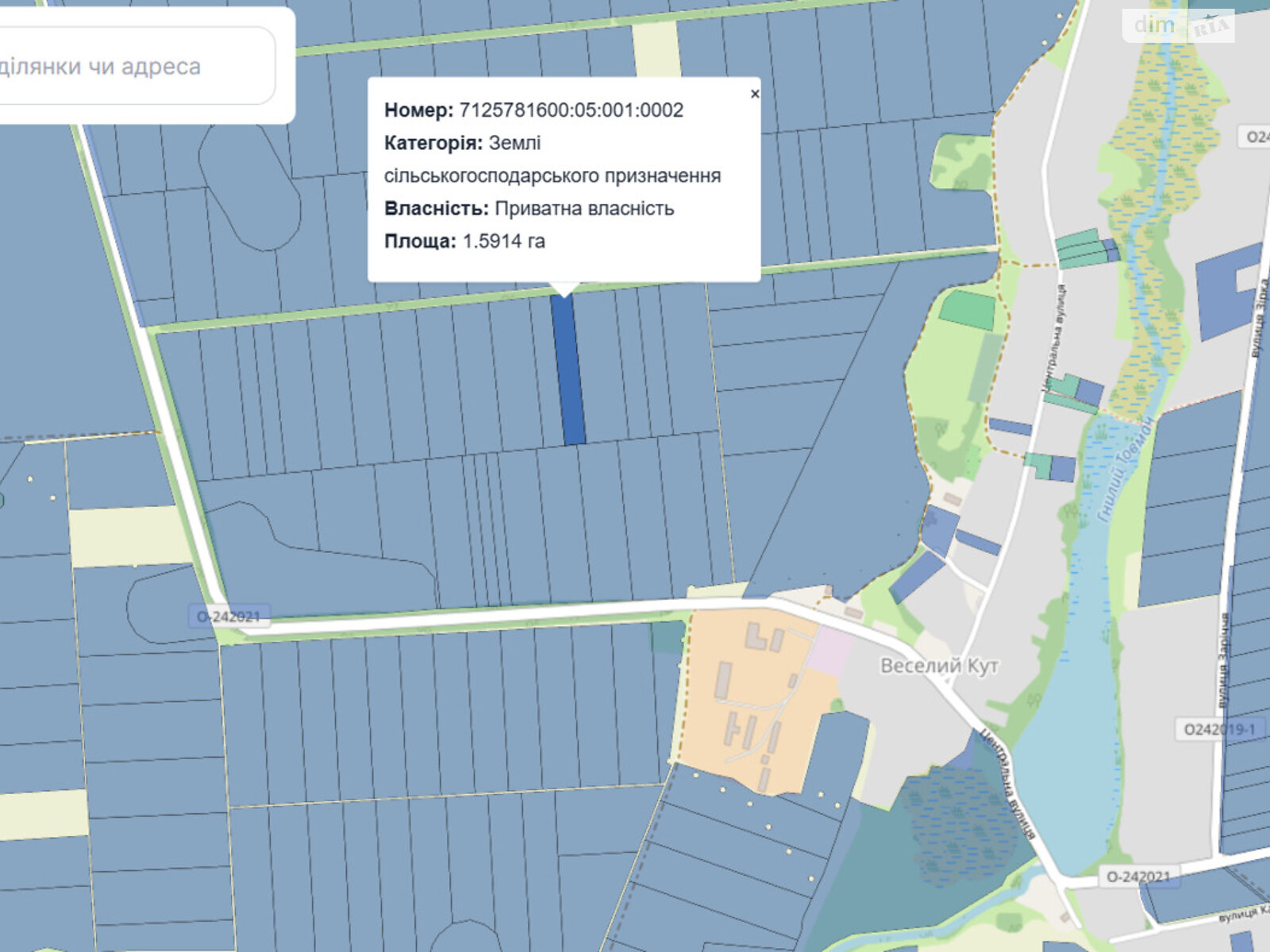Select the highlighted dark blue parcel
This screenshot has height=952, width=1270.
pyautogui.click(x=569, y=373)
